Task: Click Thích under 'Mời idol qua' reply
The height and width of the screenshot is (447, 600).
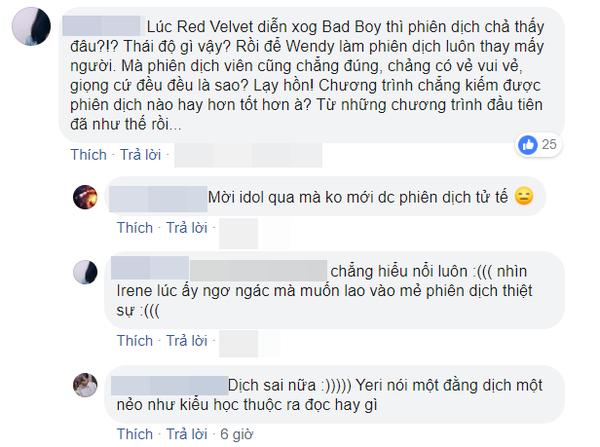Action: 135,228
